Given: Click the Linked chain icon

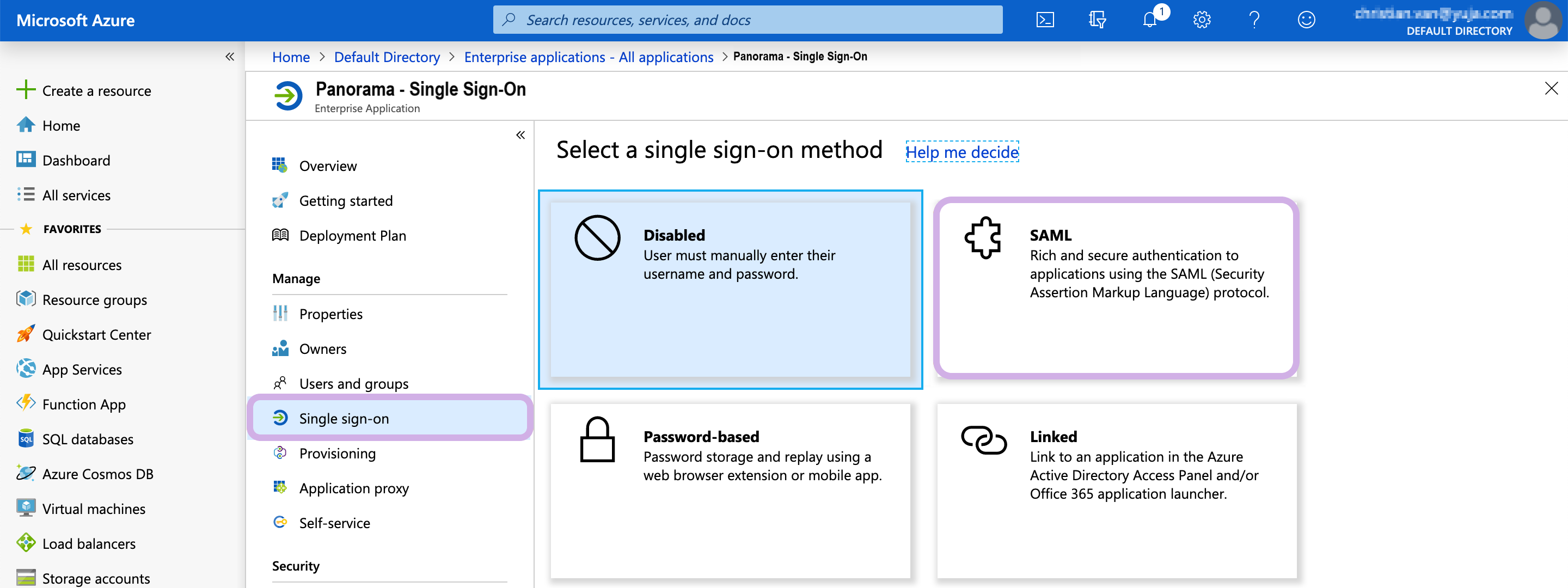Looking at the screenshot, I should point(983,439).
